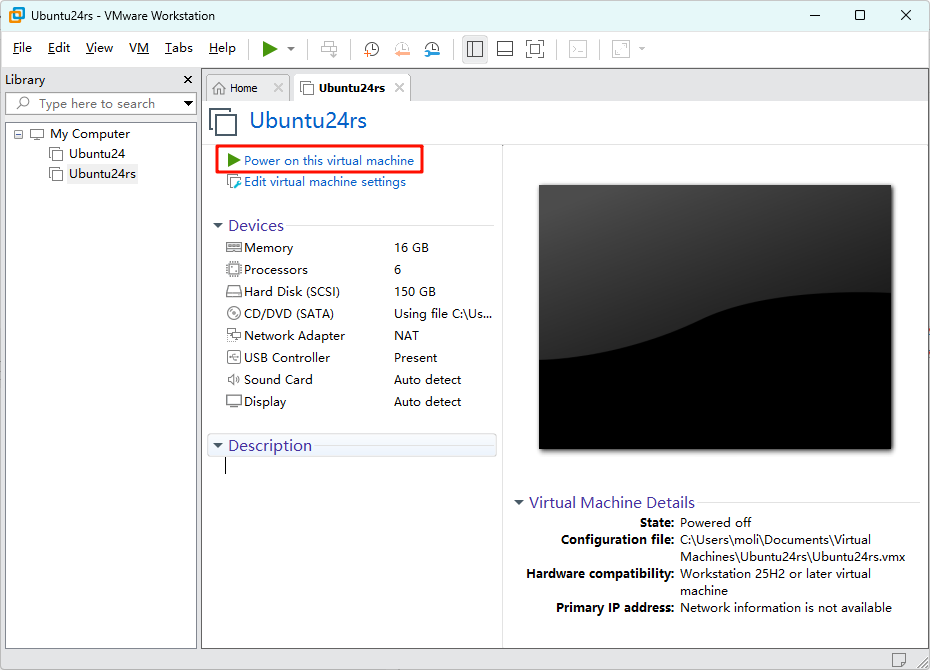Click the Sound Card speaker icon

[x=234, y=379]
